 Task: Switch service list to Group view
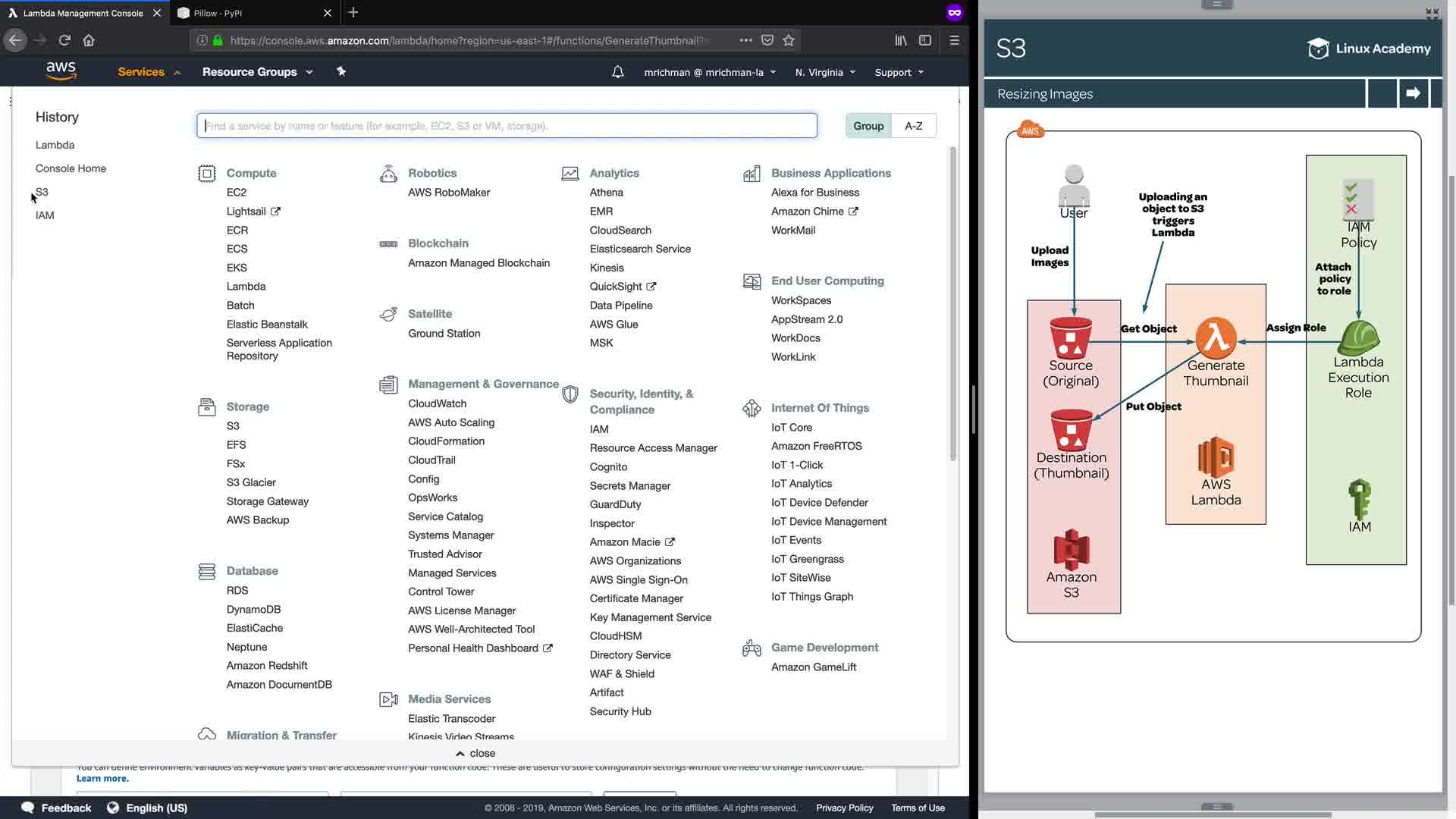[x=868, y=126]
